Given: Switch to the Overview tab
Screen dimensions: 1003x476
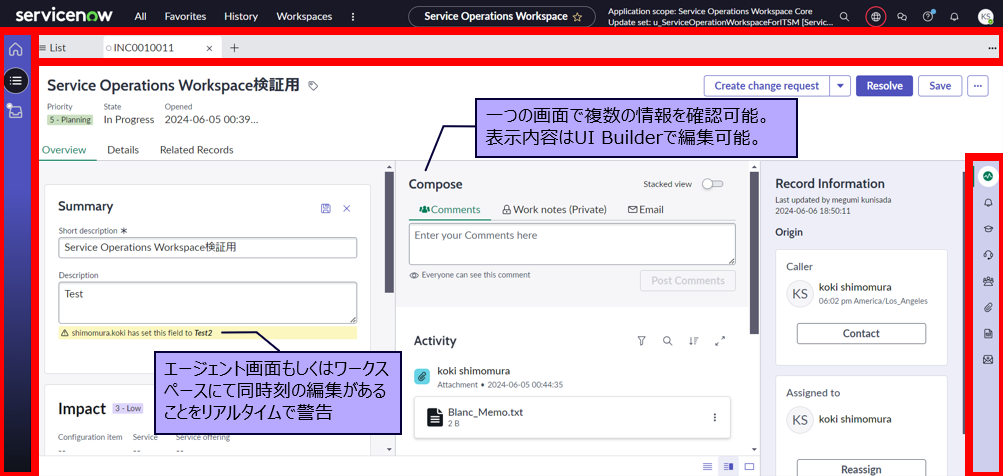Looking at the screenshot, I should (x=64, y=150).
